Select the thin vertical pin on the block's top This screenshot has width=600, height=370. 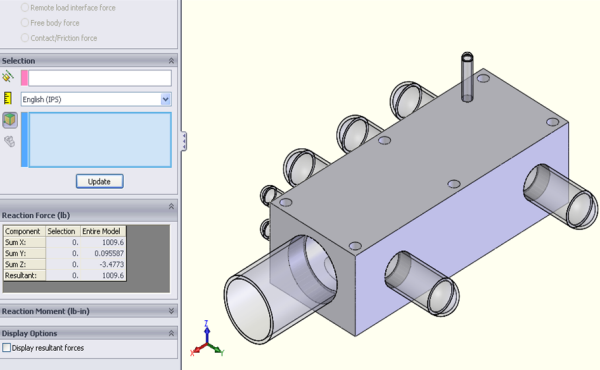[x=467, y=77]
